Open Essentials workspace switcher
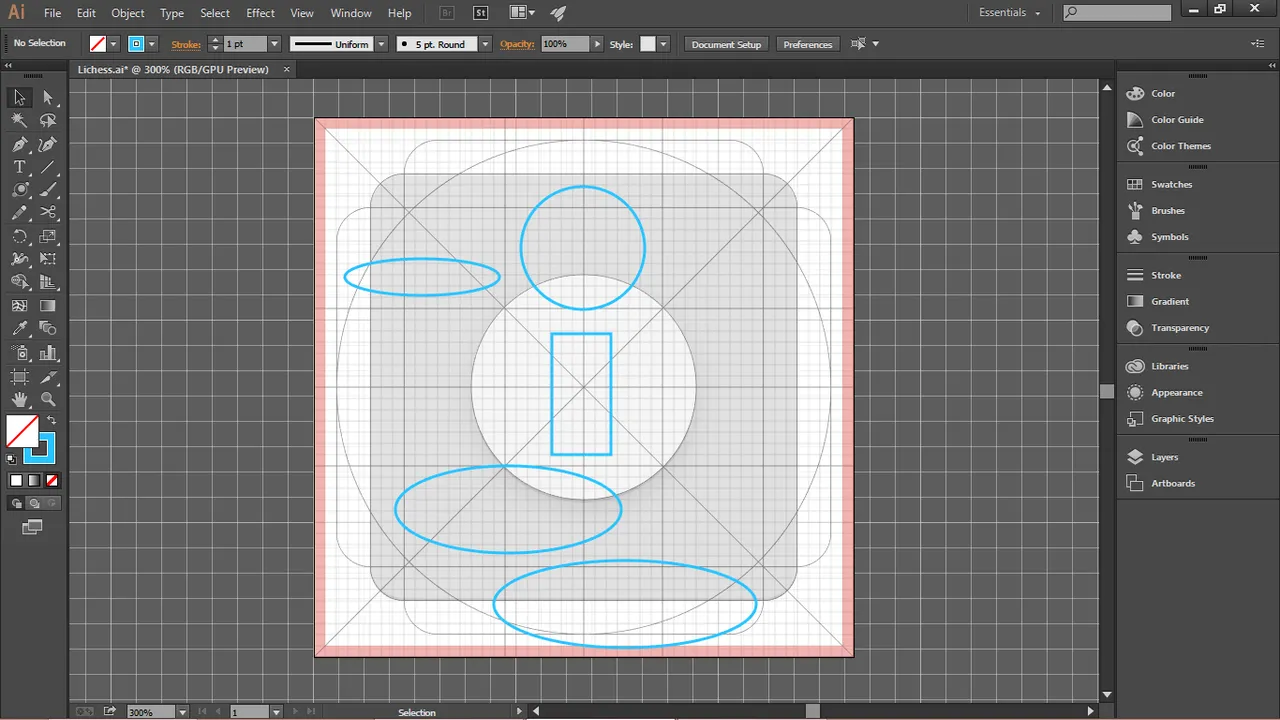This screenshot has height=720, width=1280. pos(1010,13)
